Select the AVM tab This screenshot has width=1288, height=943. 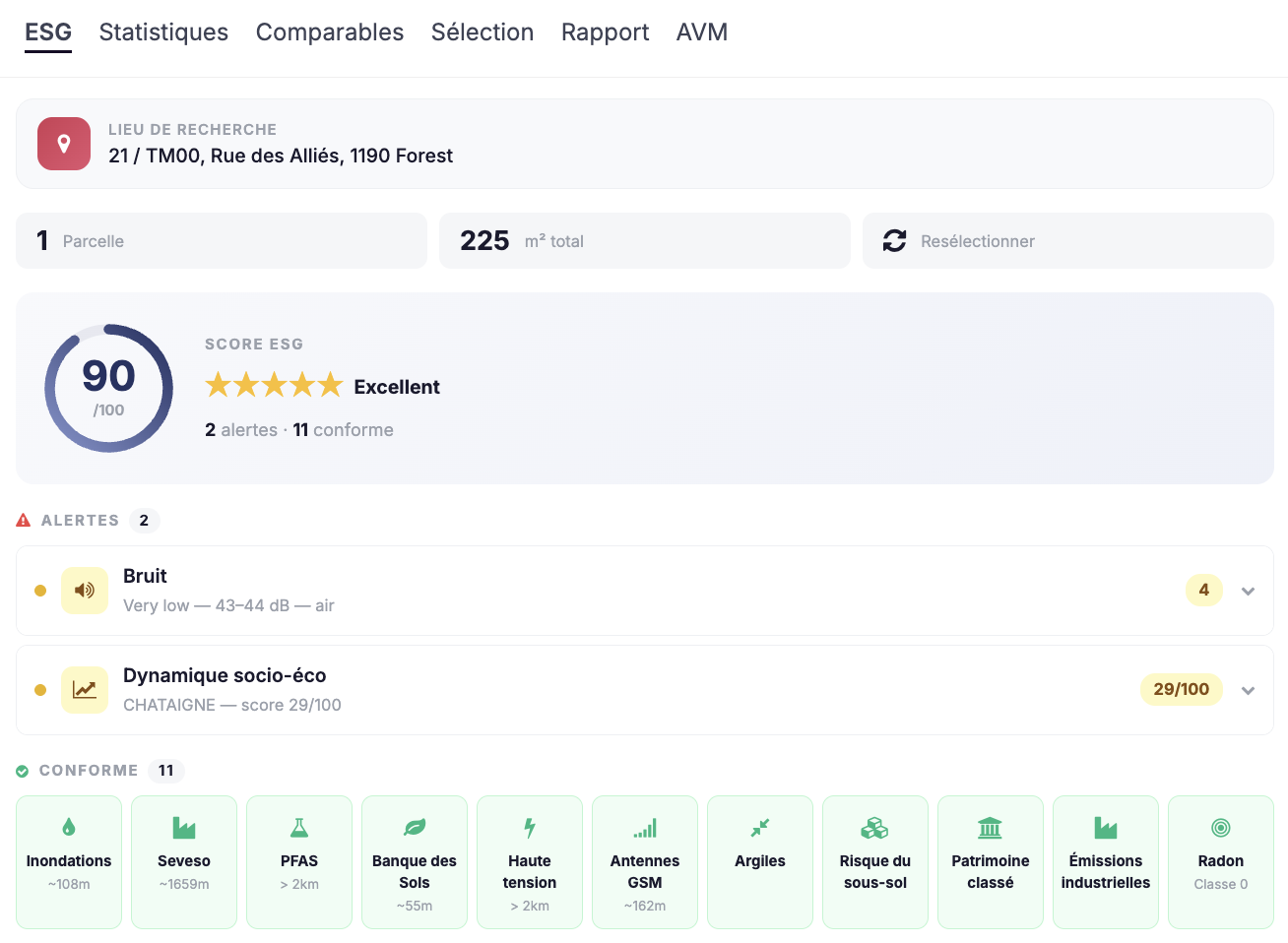[702, 32]
